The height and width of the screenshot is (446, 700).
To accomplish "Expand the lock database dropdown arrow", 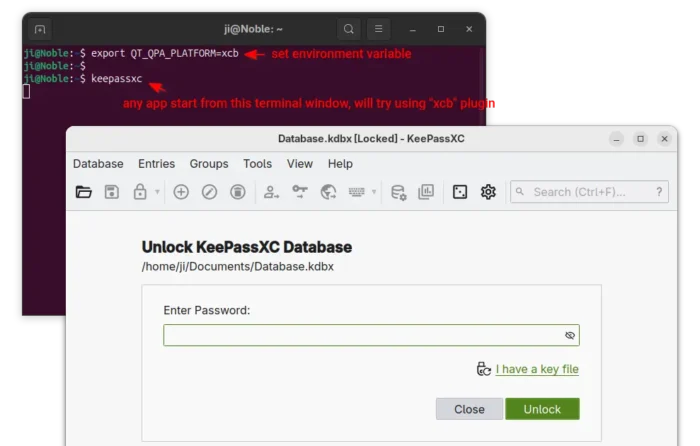I will [x=157, y=192].
